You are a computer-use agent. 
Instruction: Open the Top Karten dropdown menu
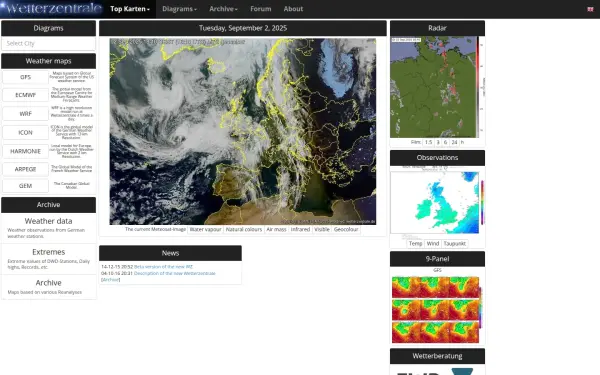130,9
